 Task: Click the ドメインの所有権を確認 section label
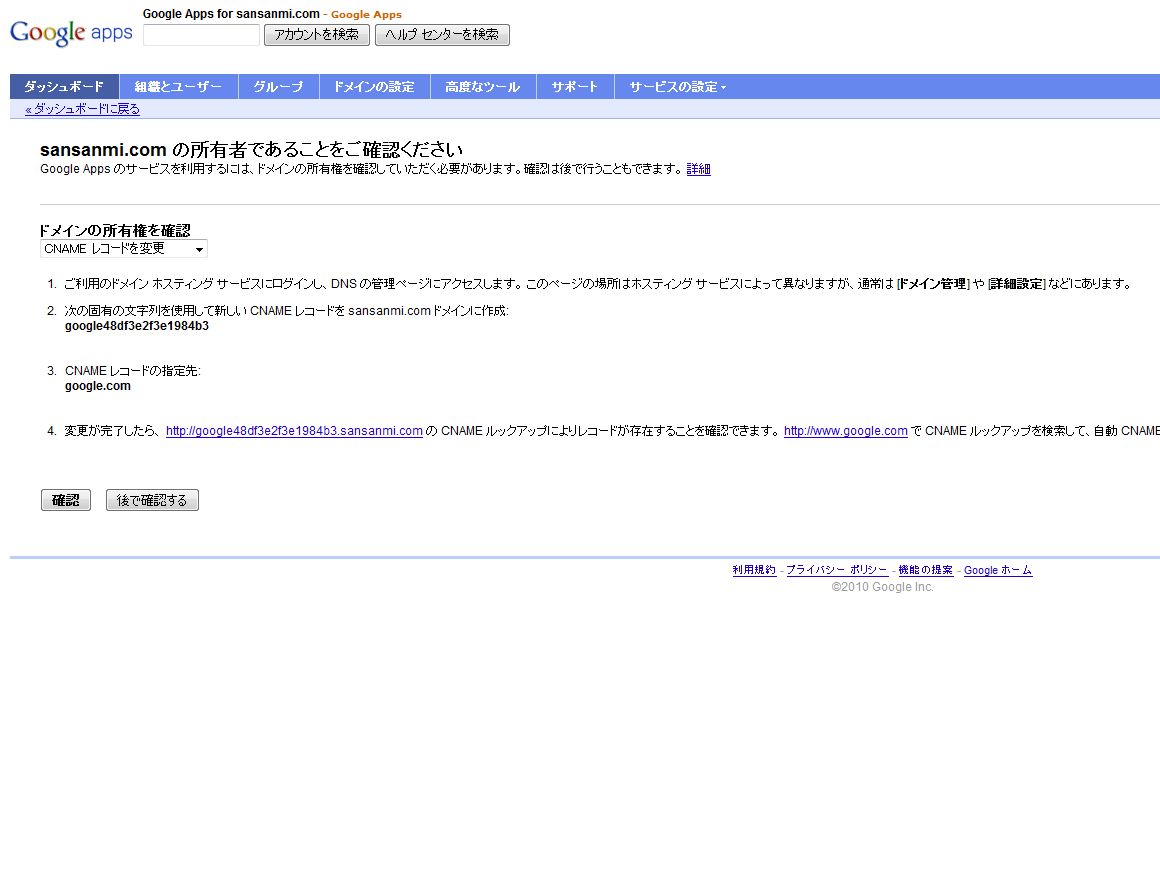point(115,230)
